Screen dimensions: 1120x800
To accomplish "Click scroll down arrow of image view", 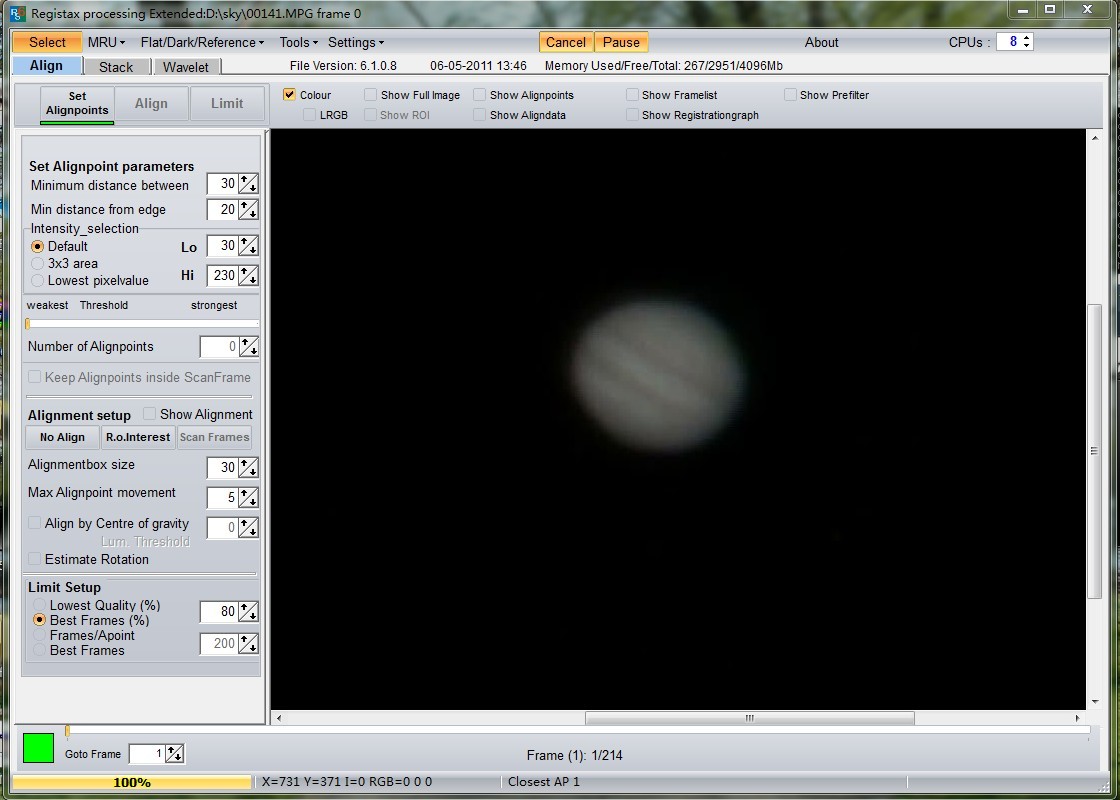I will point(1095,702).
